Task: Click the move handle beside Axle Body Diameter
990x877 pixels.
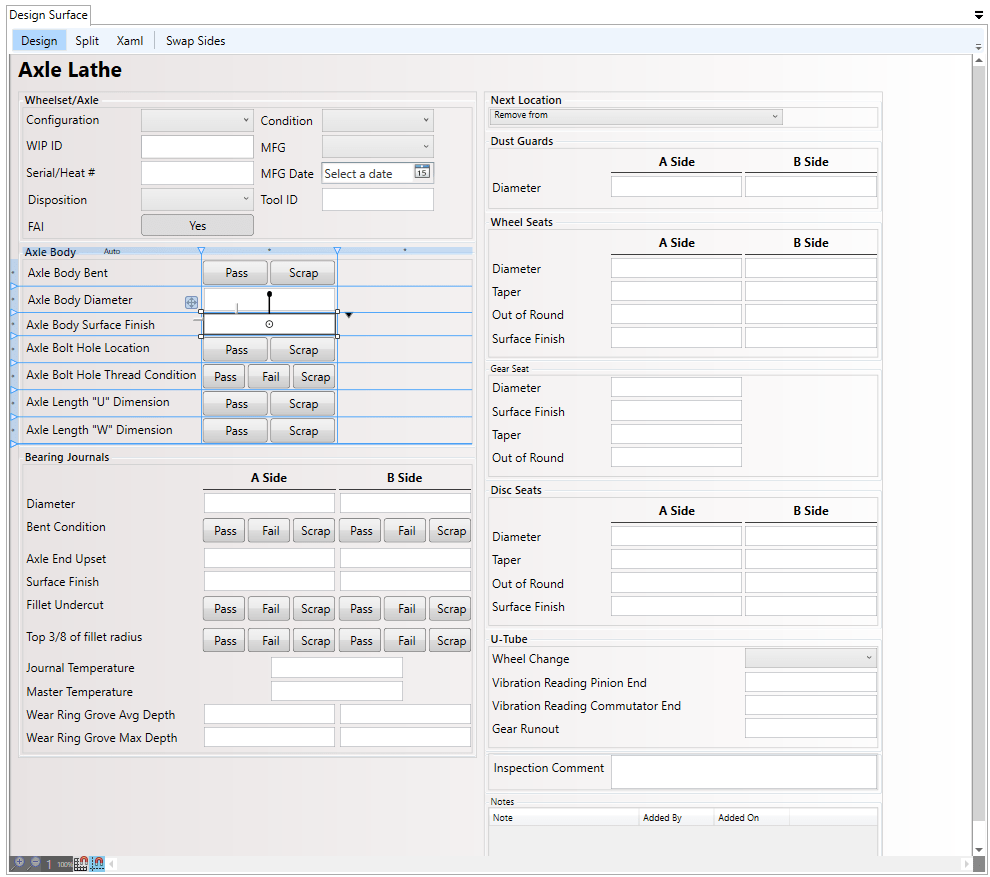Action: 191,302
